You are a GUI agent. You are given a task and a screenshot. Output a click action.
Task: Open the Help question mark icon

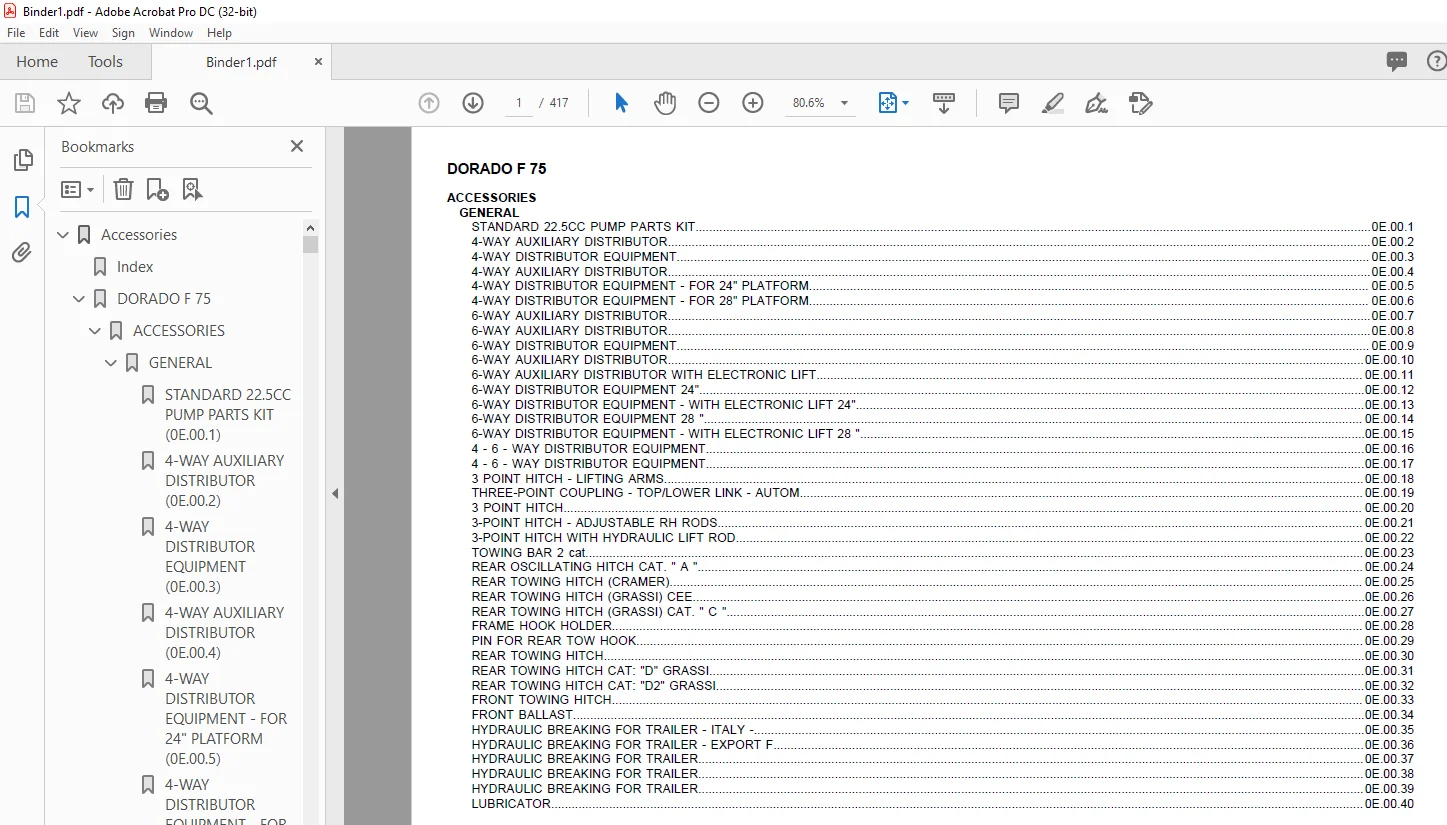point(1437,62)
